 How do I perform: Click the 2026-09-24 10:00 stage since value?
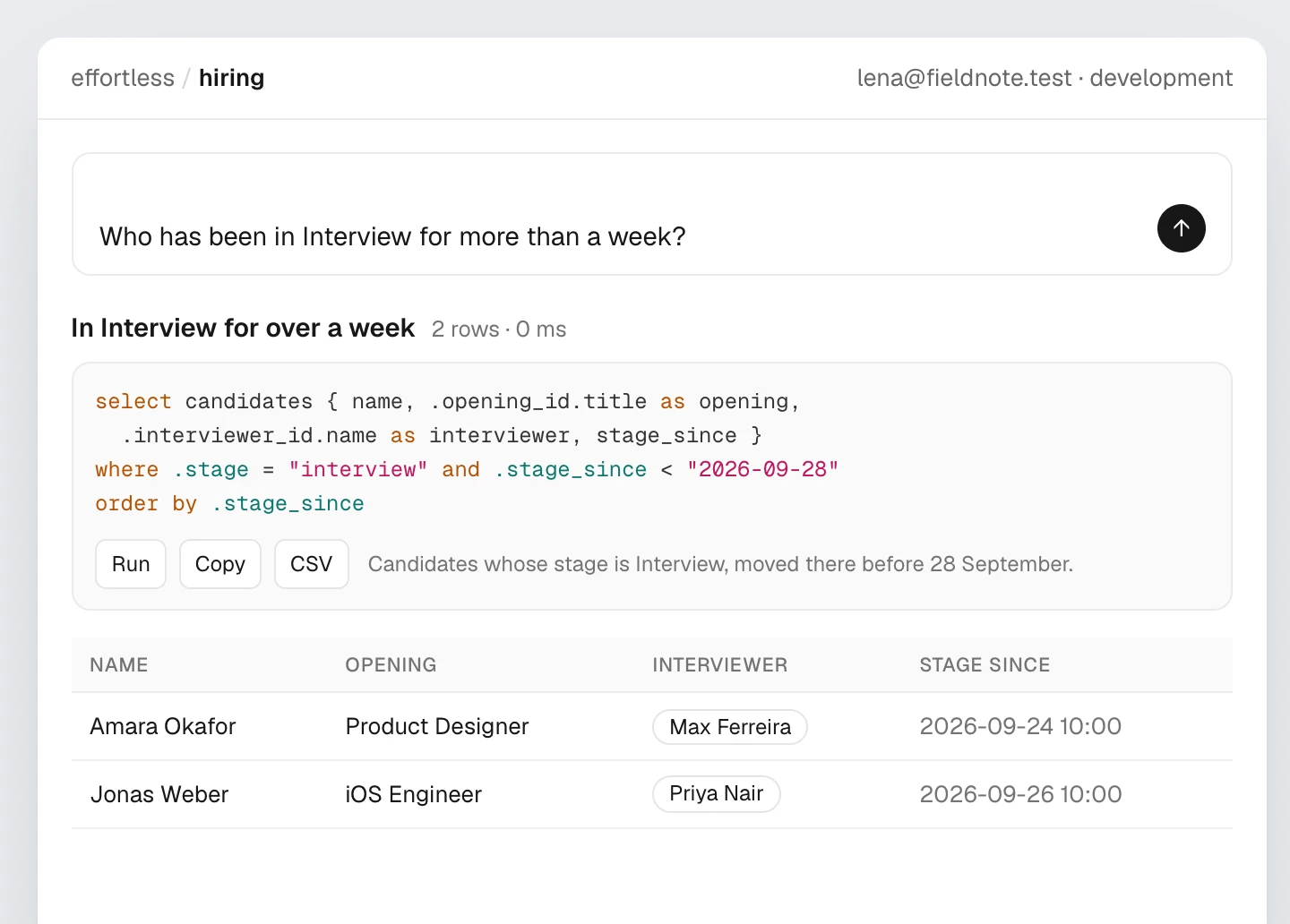click(x=1020, y=726)
